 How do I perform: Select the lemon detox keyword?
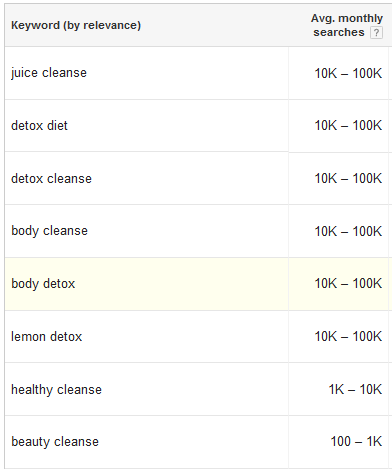pos(46,336)
